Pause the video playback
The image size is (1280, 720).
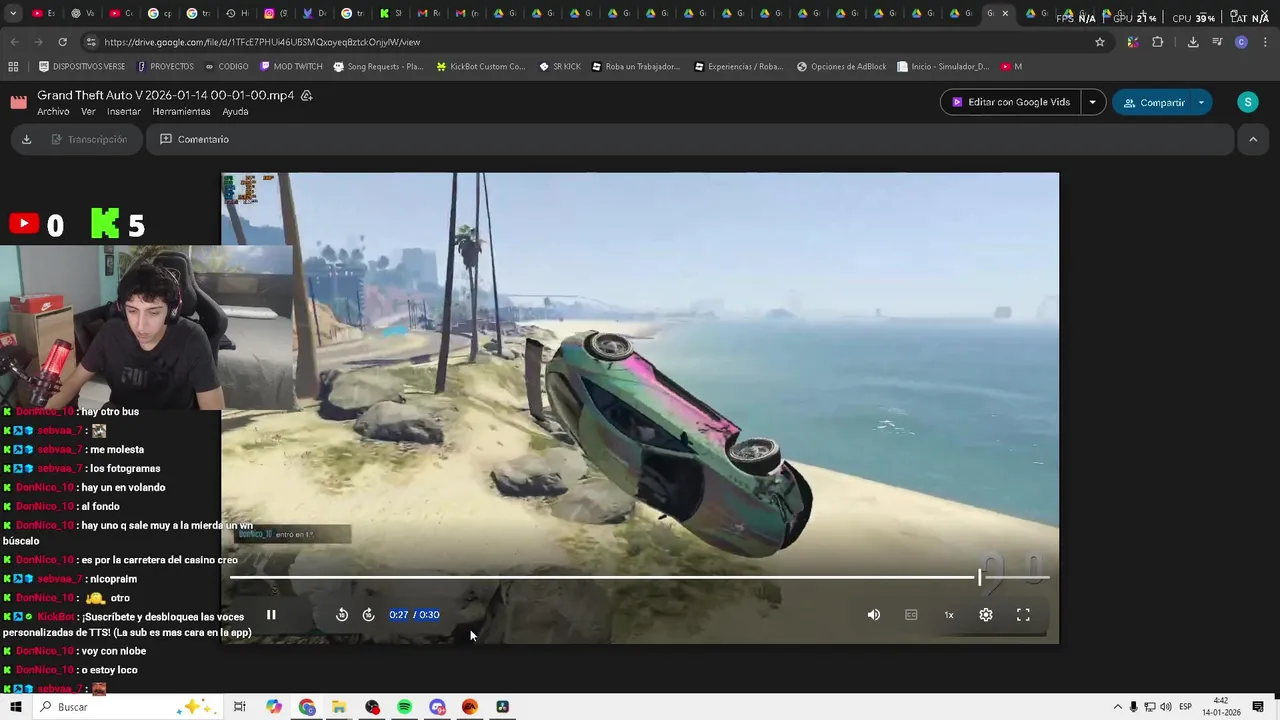point(271,615)
